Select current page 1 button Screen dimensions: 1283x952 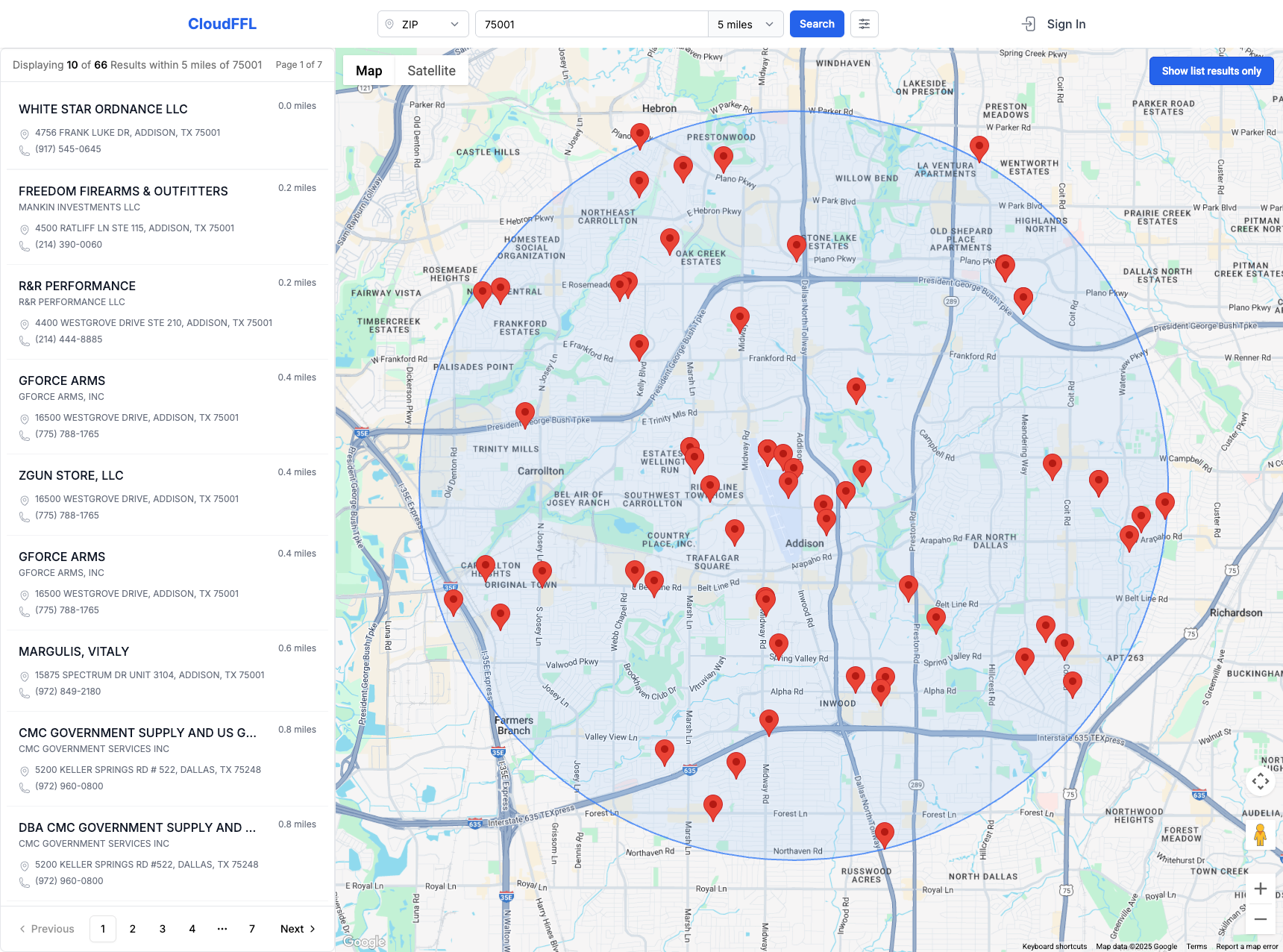click(103, 929)
